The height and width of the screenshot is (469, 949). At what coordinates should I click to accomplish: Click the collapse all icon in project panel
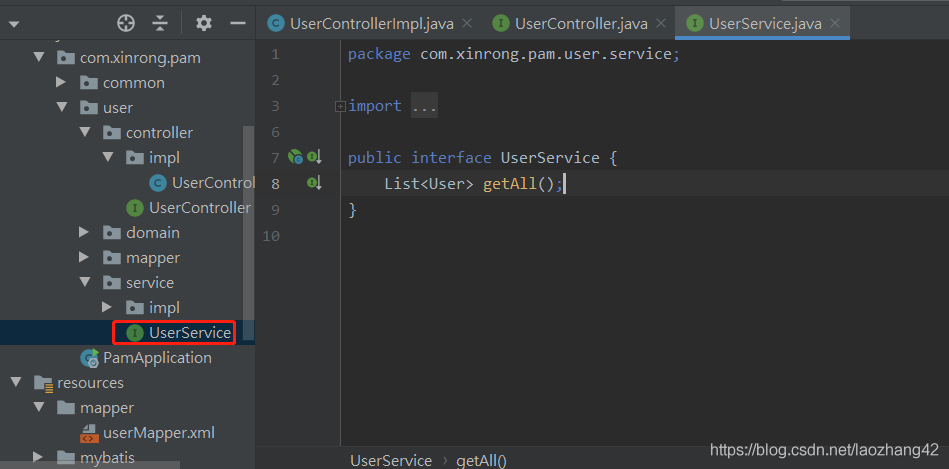[160, 23]
